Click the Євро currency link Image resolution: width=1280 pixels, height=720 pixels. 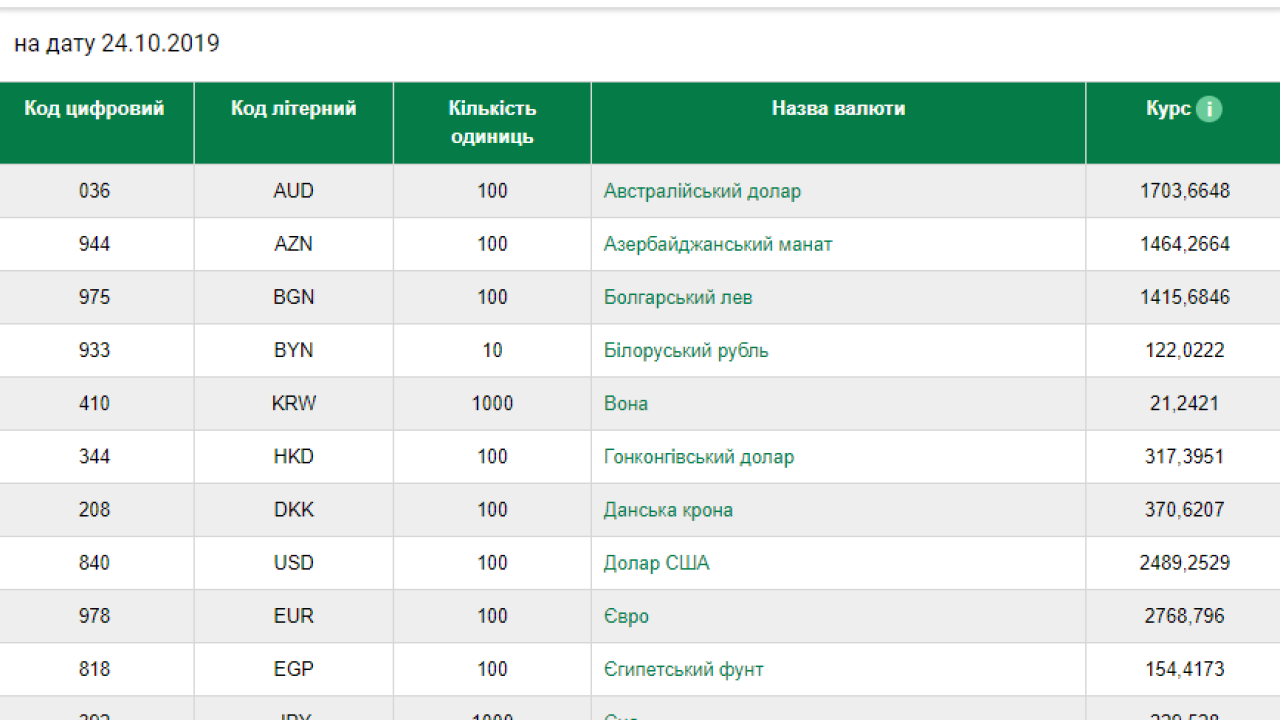click(626, 616)
